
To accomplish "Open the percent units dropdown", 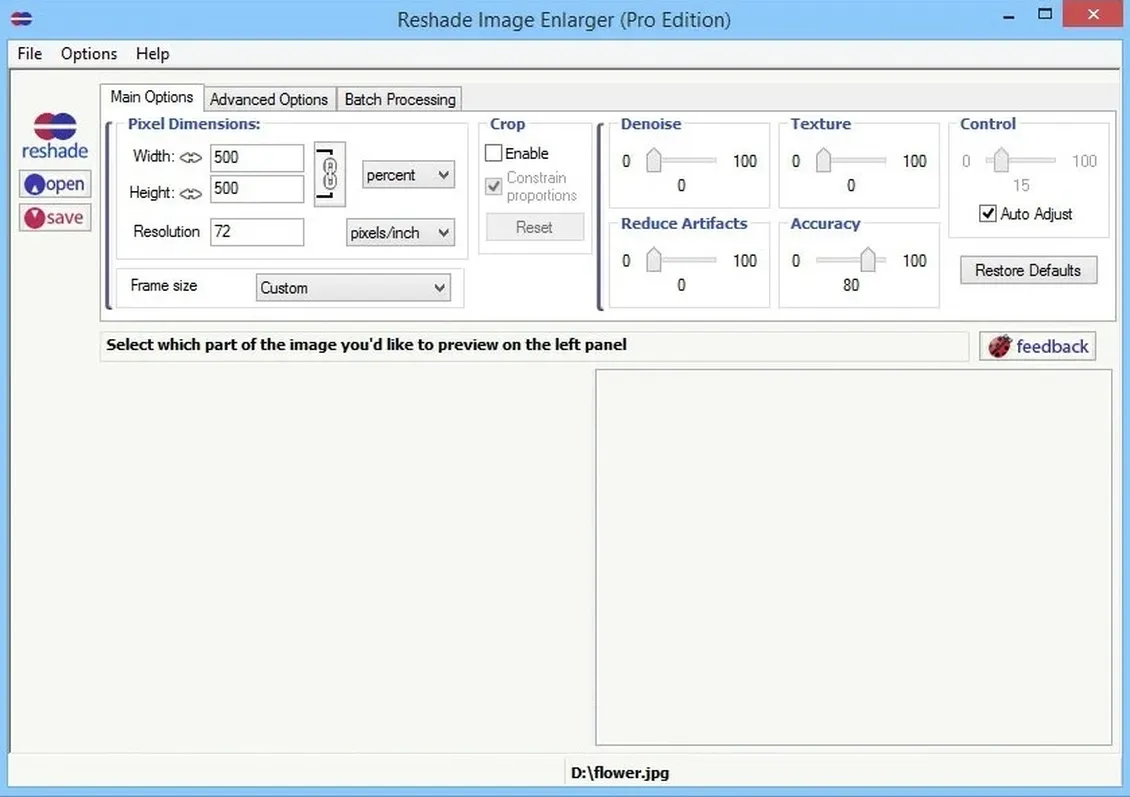I will [x=408, y=175].
